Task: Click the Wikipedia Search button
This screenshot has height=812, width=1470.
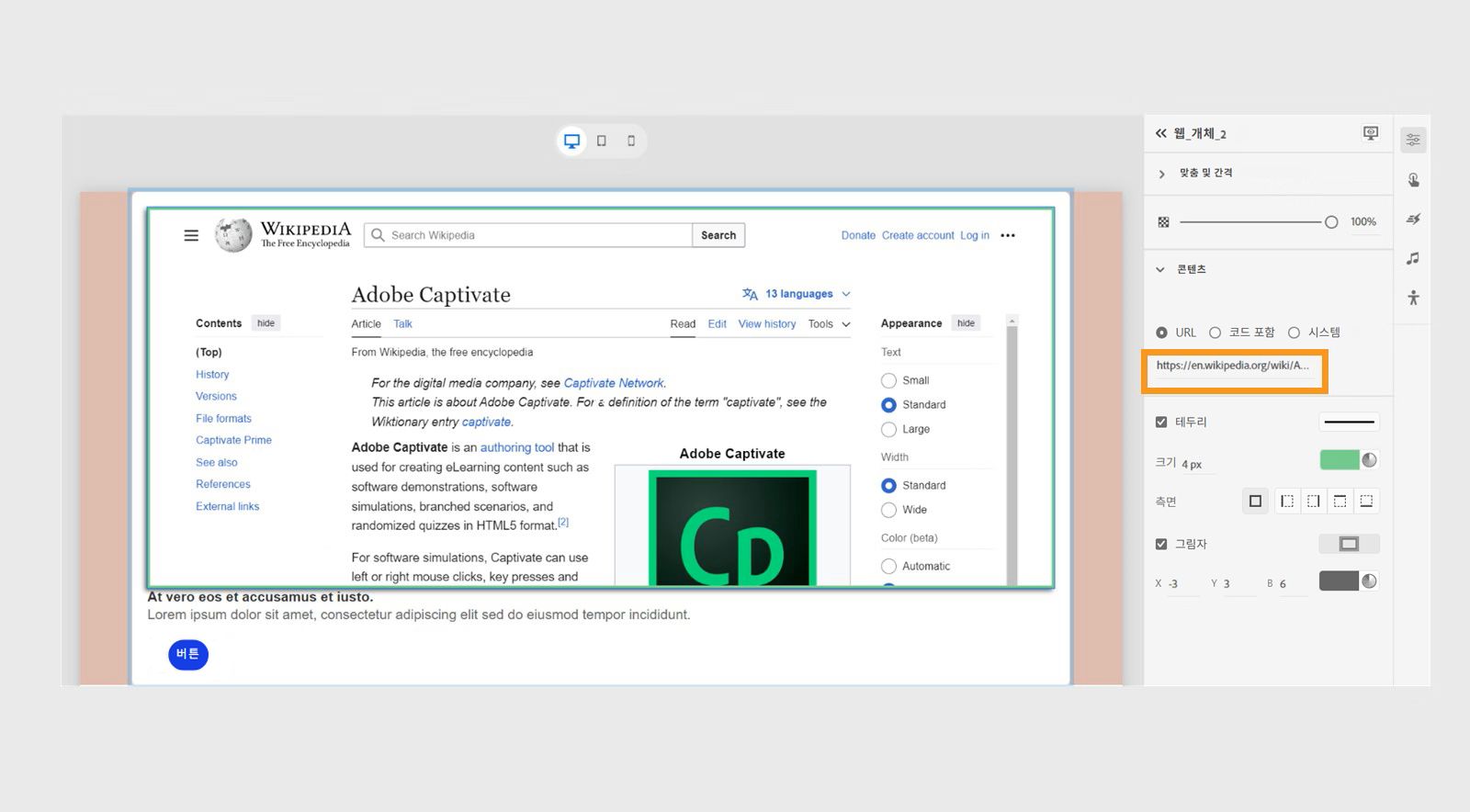Action: (x=718, y=235)
